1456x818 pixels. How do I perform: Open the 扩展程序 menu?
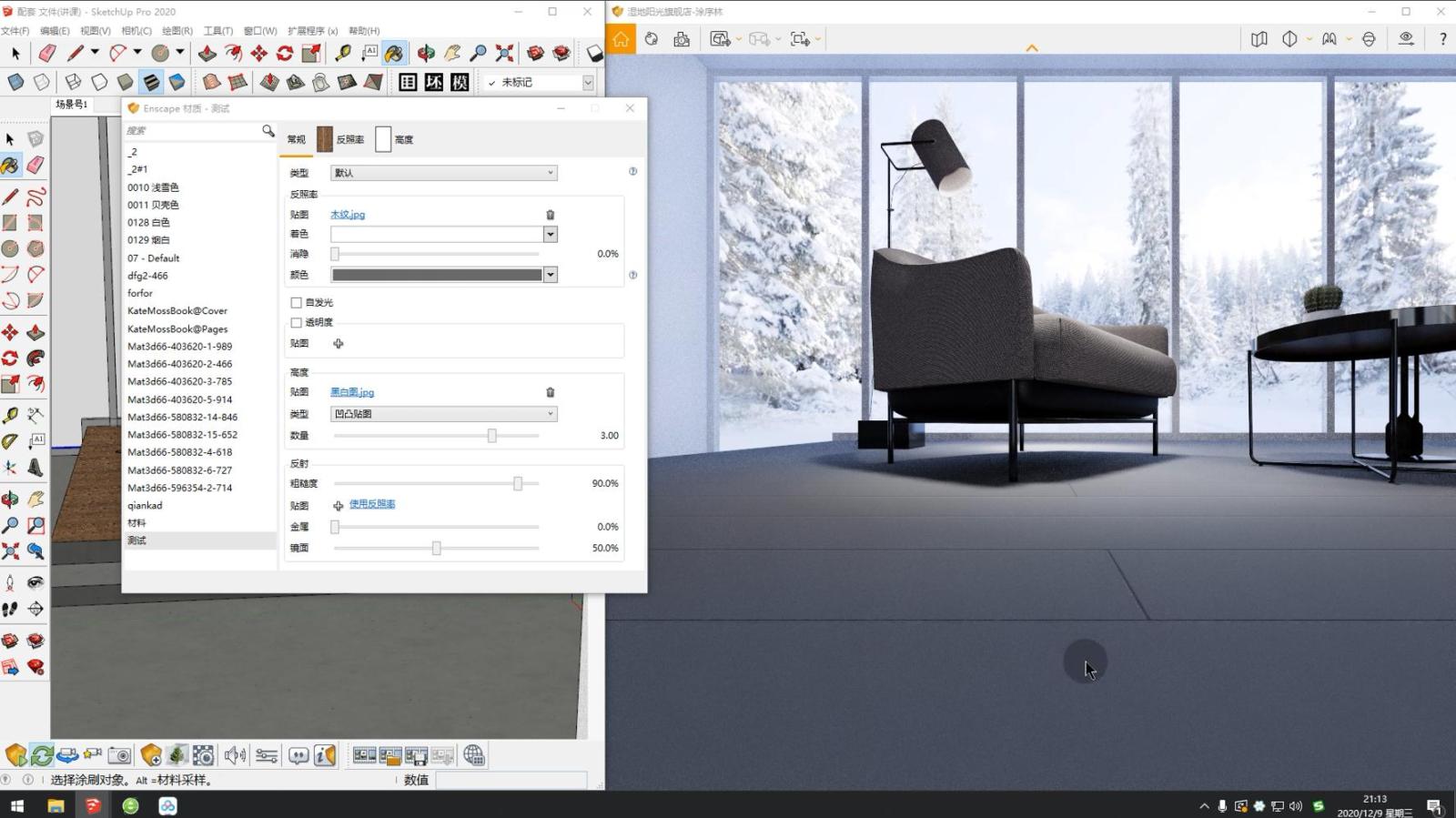click(312, 31)
